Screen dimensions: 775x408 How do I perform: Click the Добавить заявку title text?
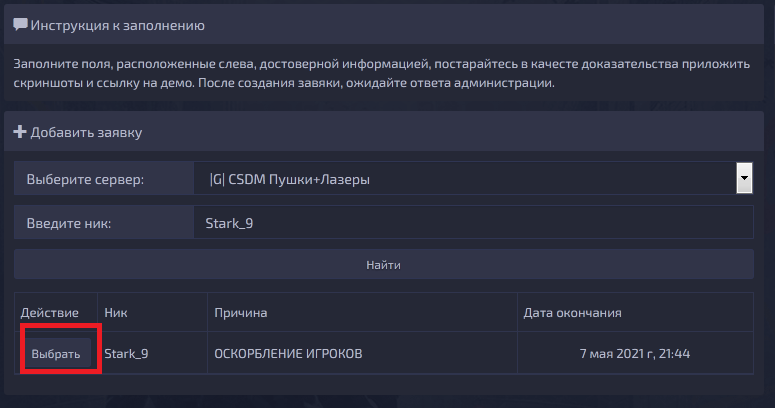point(86,132)
